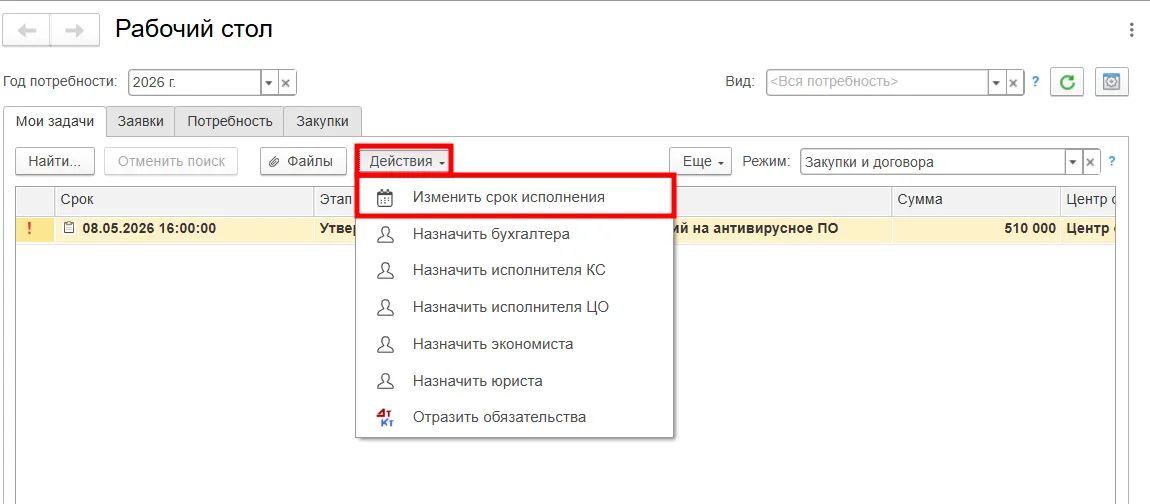Select the 08.05.2026 16:00:00 cell

pyautogui.click(x=185, y=228)
